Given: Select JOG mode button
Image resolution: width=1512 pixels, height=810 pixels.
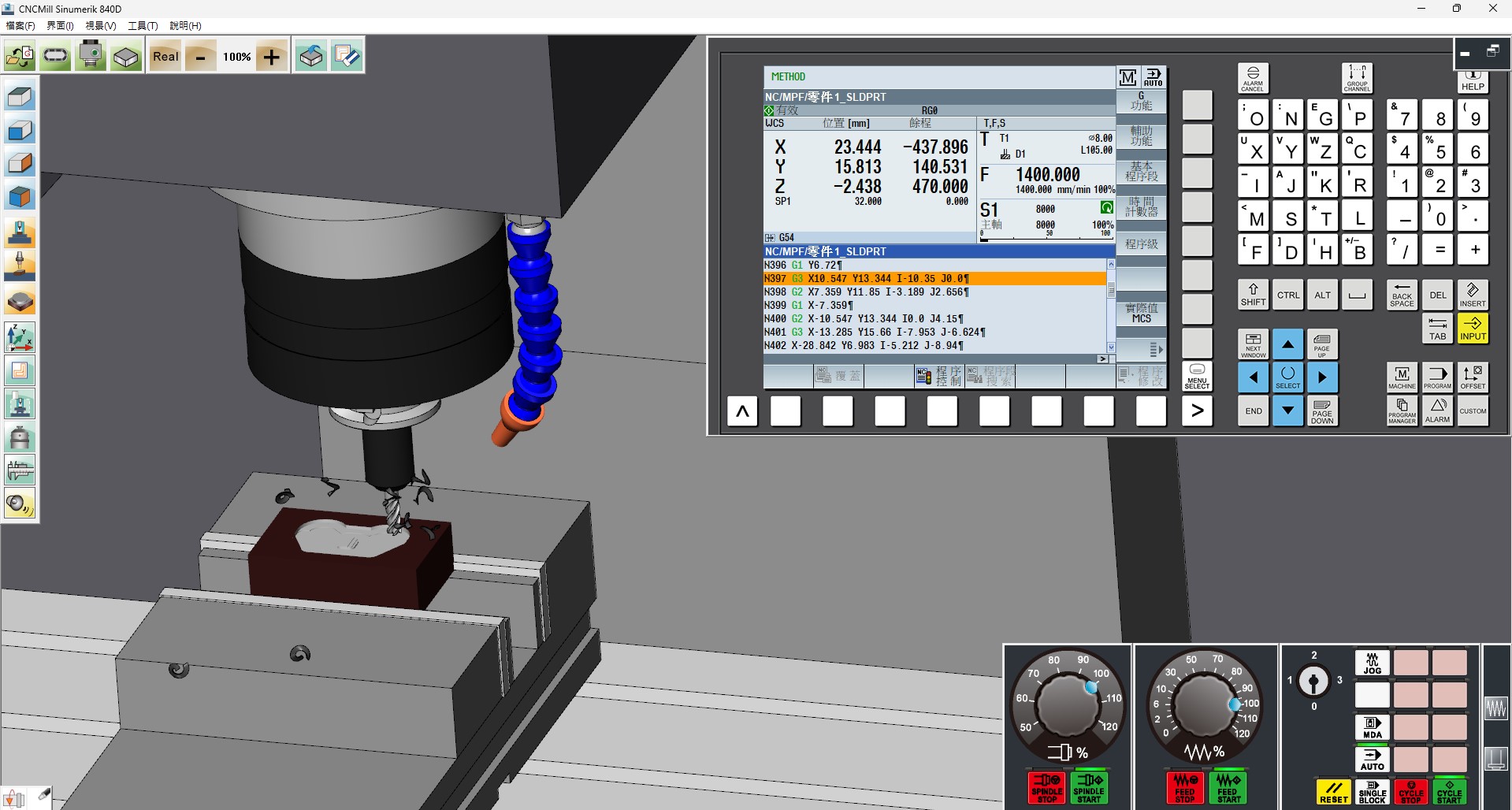Looking at the screenshot, I should [x=1372, y=663].
